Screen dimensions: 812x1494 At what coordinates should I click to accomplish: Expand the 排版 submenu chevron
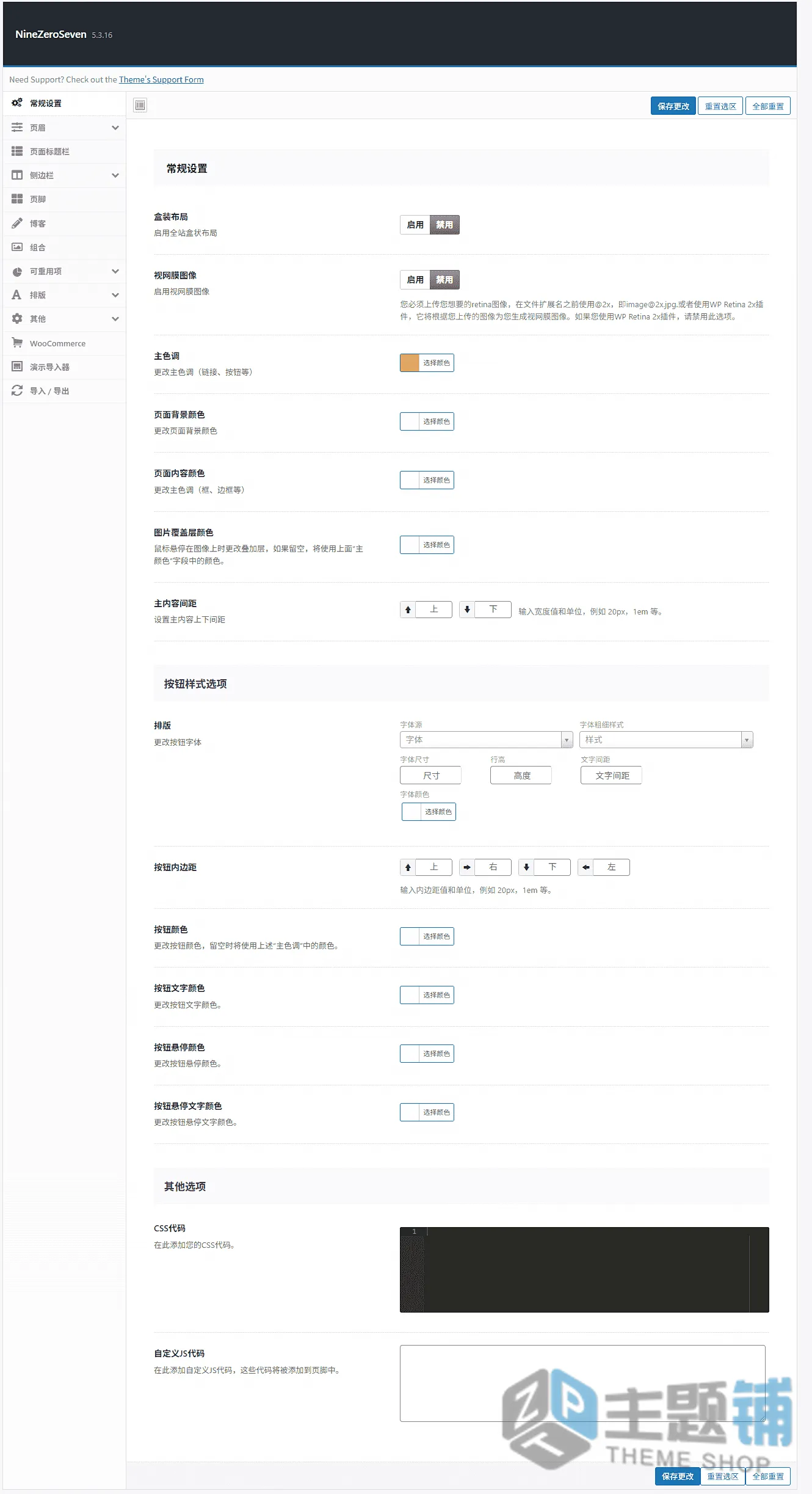[115, 295]
